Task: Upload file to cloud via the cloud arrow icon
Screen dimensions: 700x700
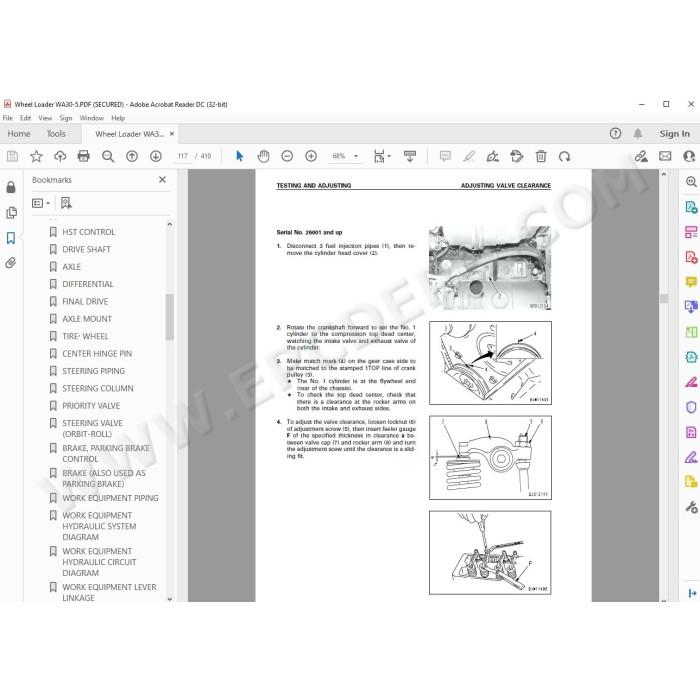Action: click(x=60, y=156)
